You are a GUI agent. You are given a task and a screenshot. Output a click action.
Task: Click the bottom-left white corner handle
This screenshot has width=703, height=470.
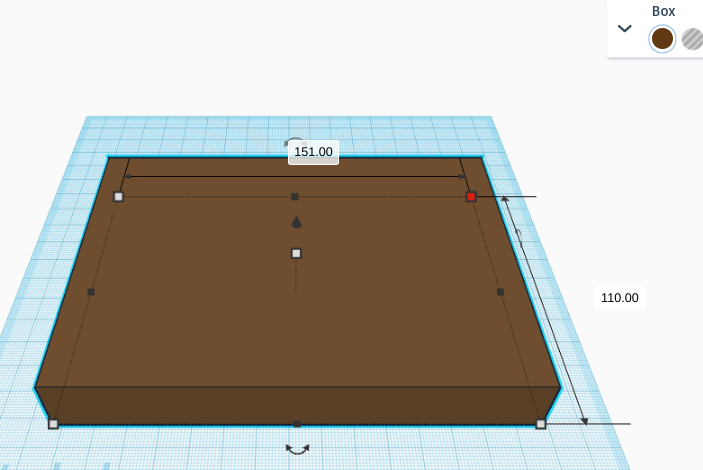click(x=53, y=424)
